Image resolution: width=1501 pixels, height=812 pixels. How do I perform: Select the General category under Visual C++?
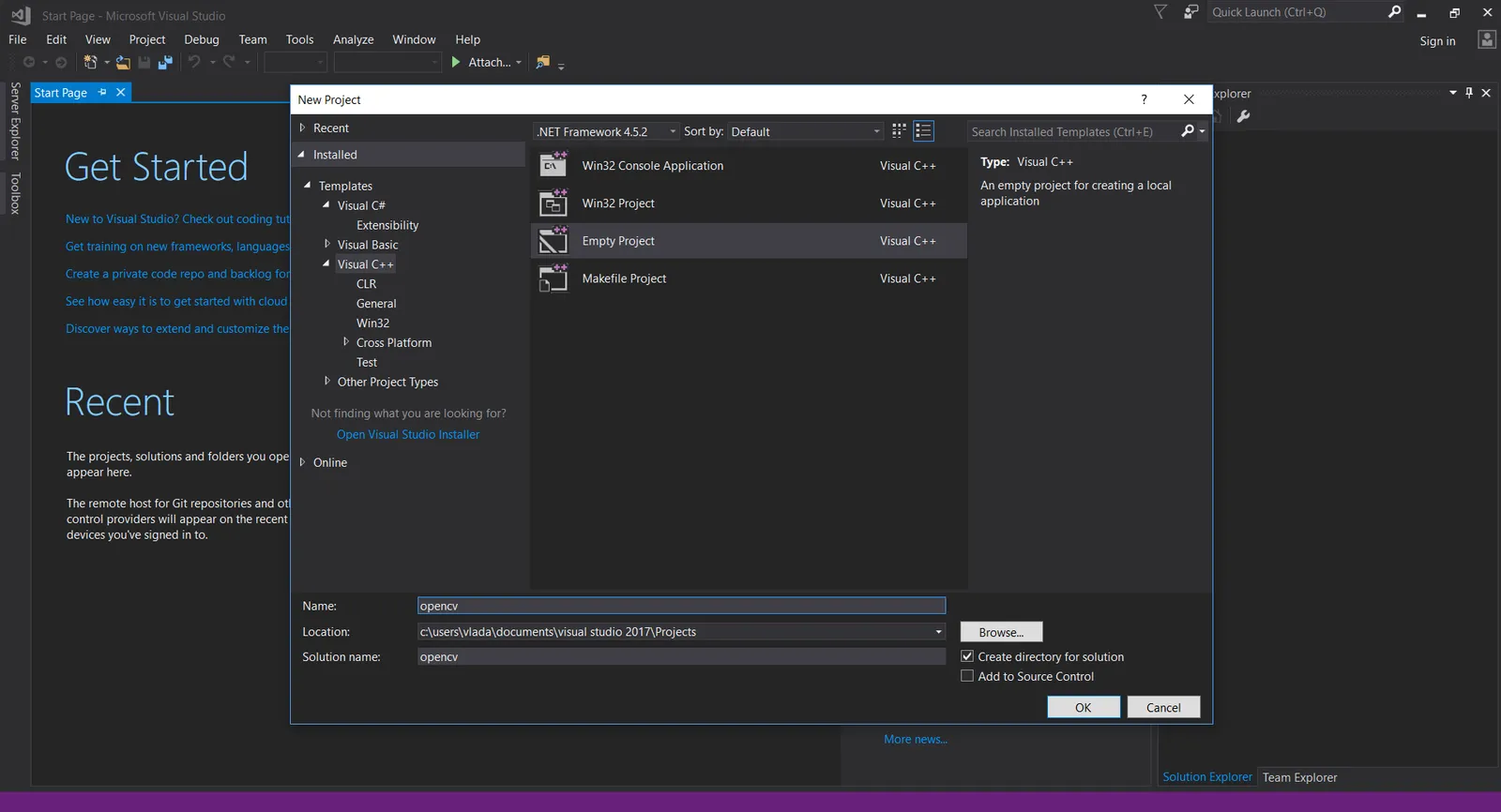click(x=376, y=303)
